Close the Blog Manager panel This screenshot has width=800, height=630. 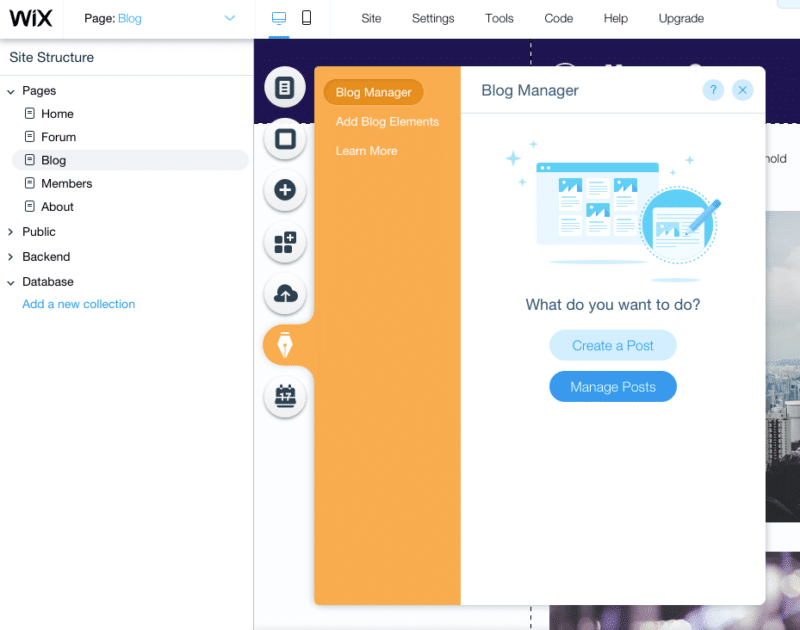tap(742, 90)
